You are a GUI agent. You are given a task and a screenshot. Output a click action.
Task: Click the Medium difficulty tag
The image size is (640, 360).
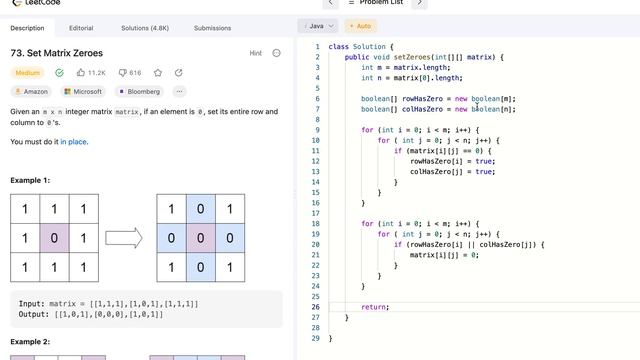pyautogui.click(x=27, y=73)
